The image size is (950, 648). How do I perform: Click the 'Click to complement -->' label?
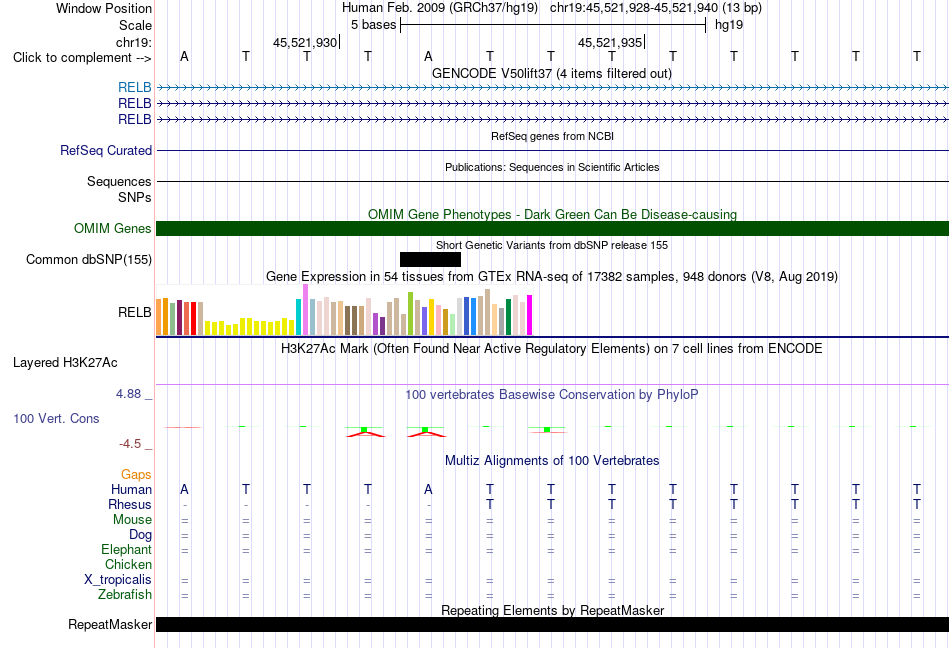click(82, 58)
